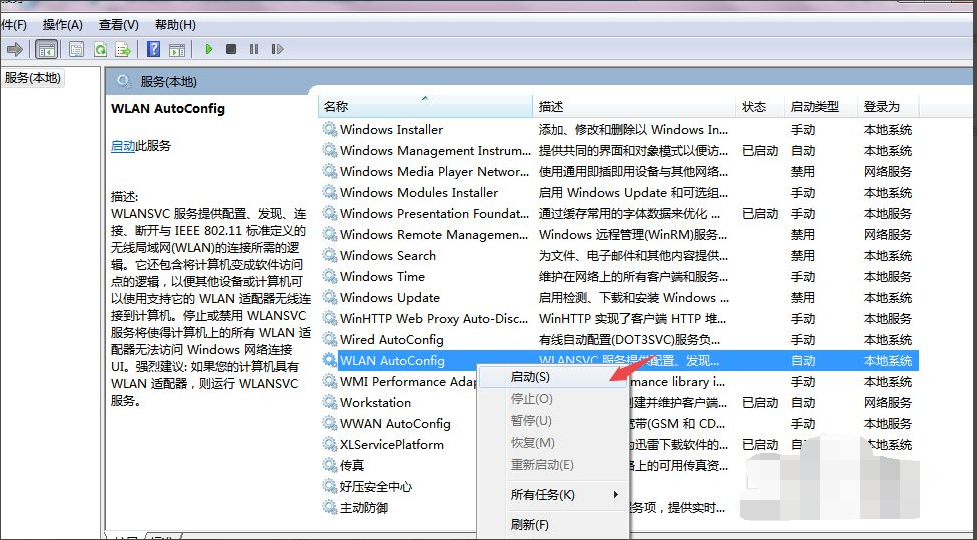Click the Forward arrow toolbar icon

(15, 49)
